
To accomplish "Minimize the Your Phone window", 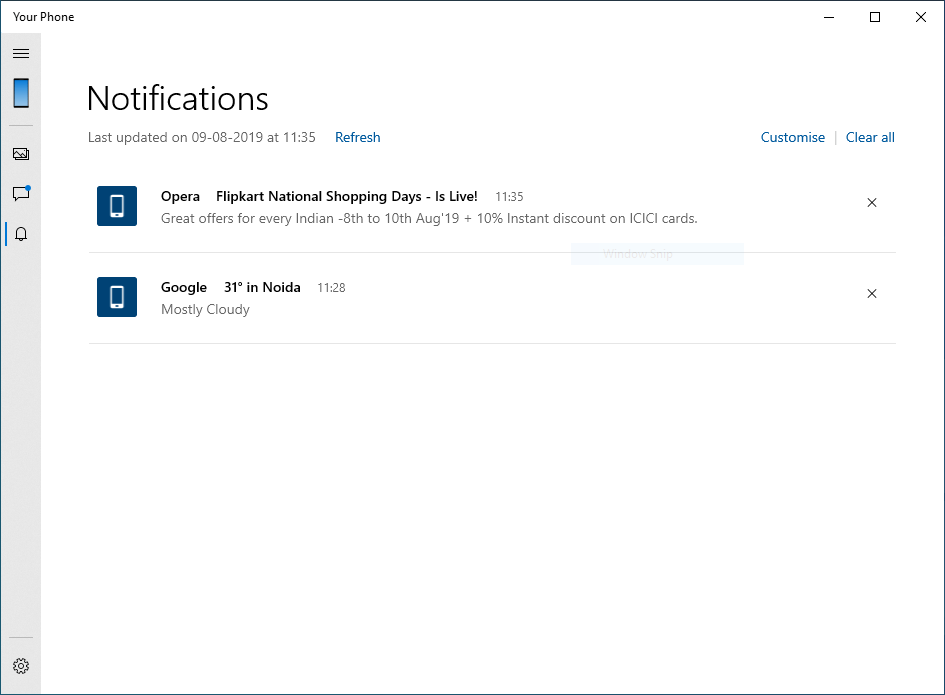I will point(829,17).
